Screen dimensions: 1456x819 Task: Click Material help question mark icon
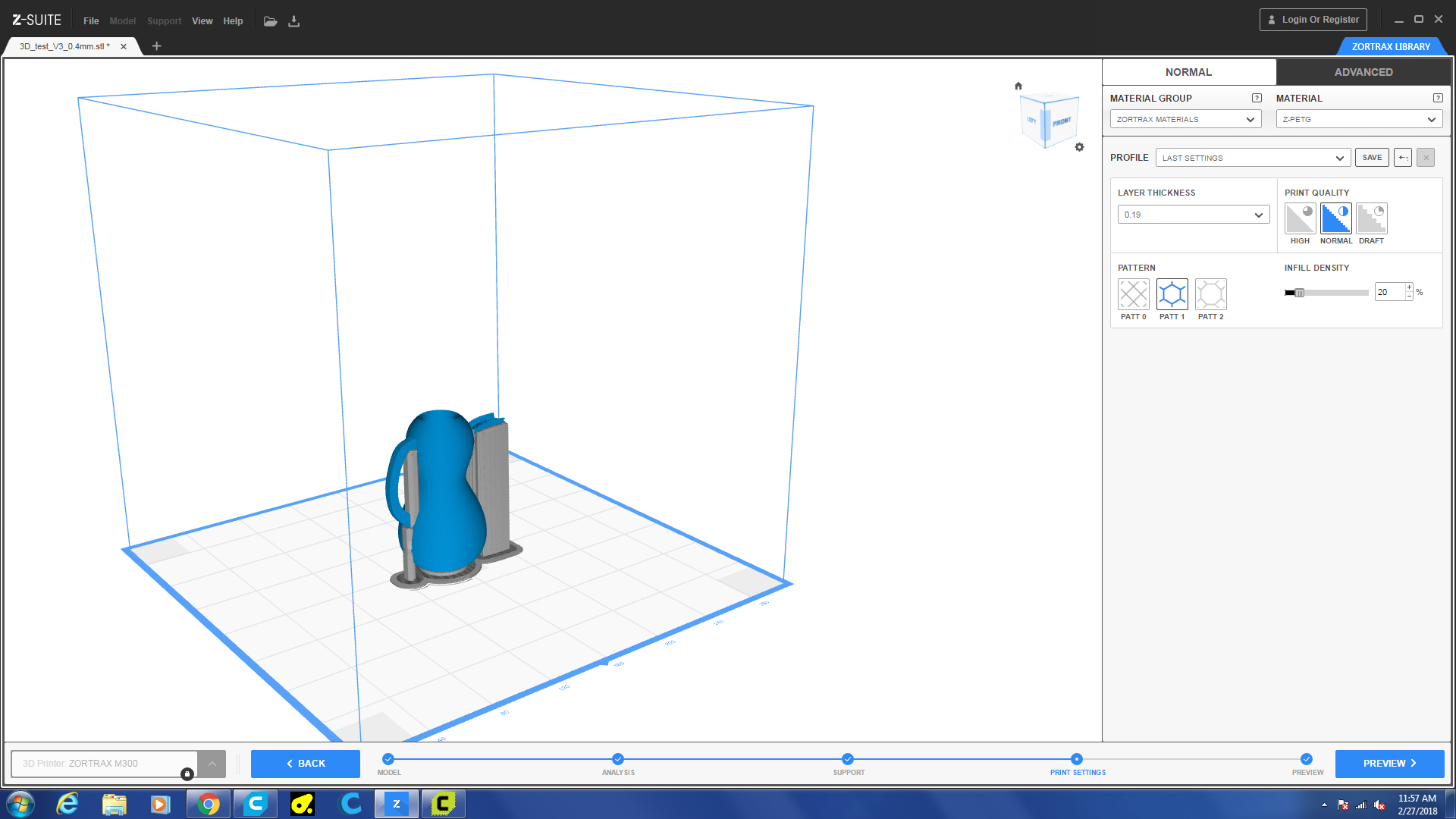point(1438,98)
